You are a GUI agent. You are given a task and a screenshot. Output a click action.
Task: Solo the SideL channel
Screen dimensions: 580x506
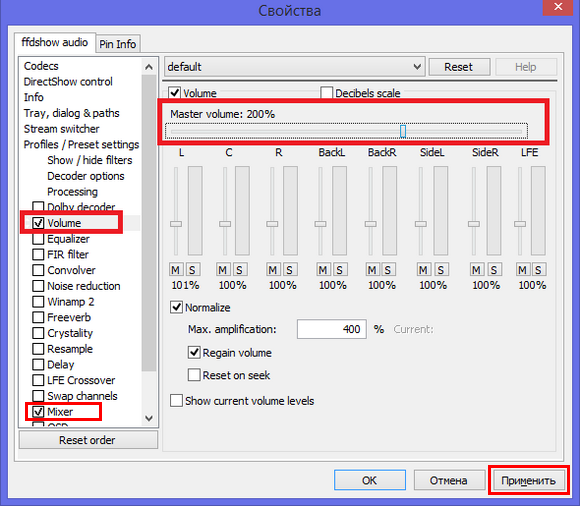pyautogui.click(x=441, y=270)
